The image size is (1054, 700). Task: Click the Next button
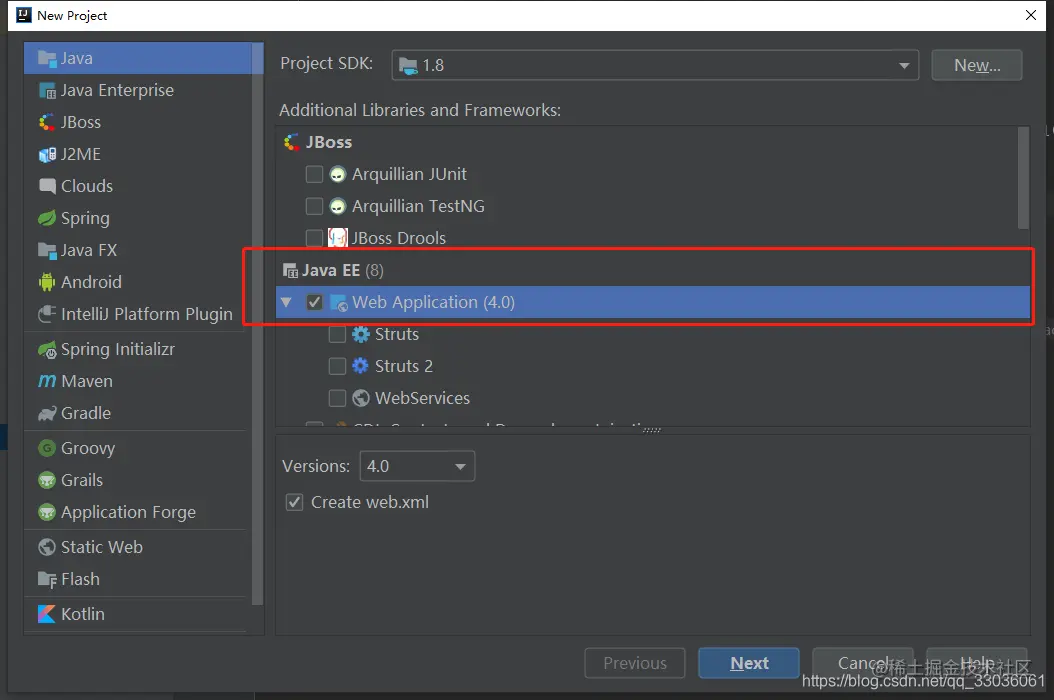pos(749,663)
